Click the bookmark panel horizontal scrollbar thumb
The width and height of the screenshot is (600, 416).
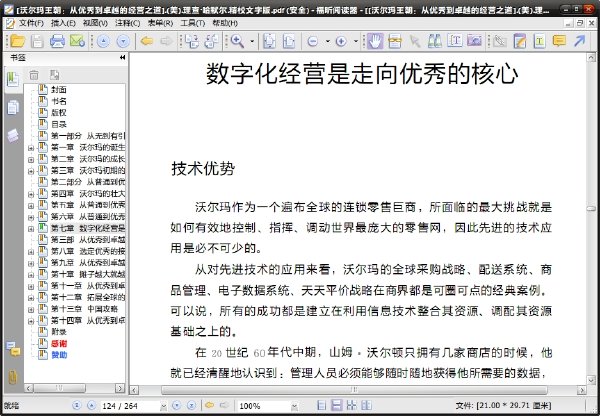pyautogui.click(x=59, y=388)
